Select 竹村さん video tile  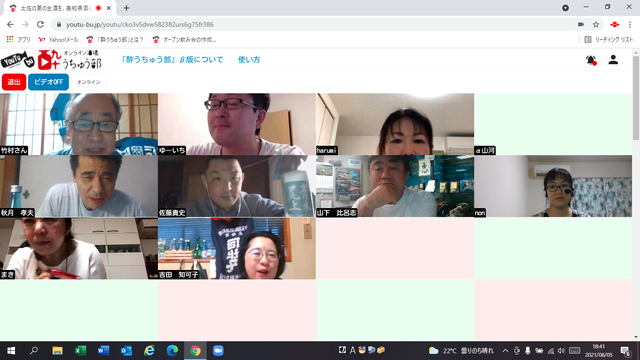click(79, 124)
